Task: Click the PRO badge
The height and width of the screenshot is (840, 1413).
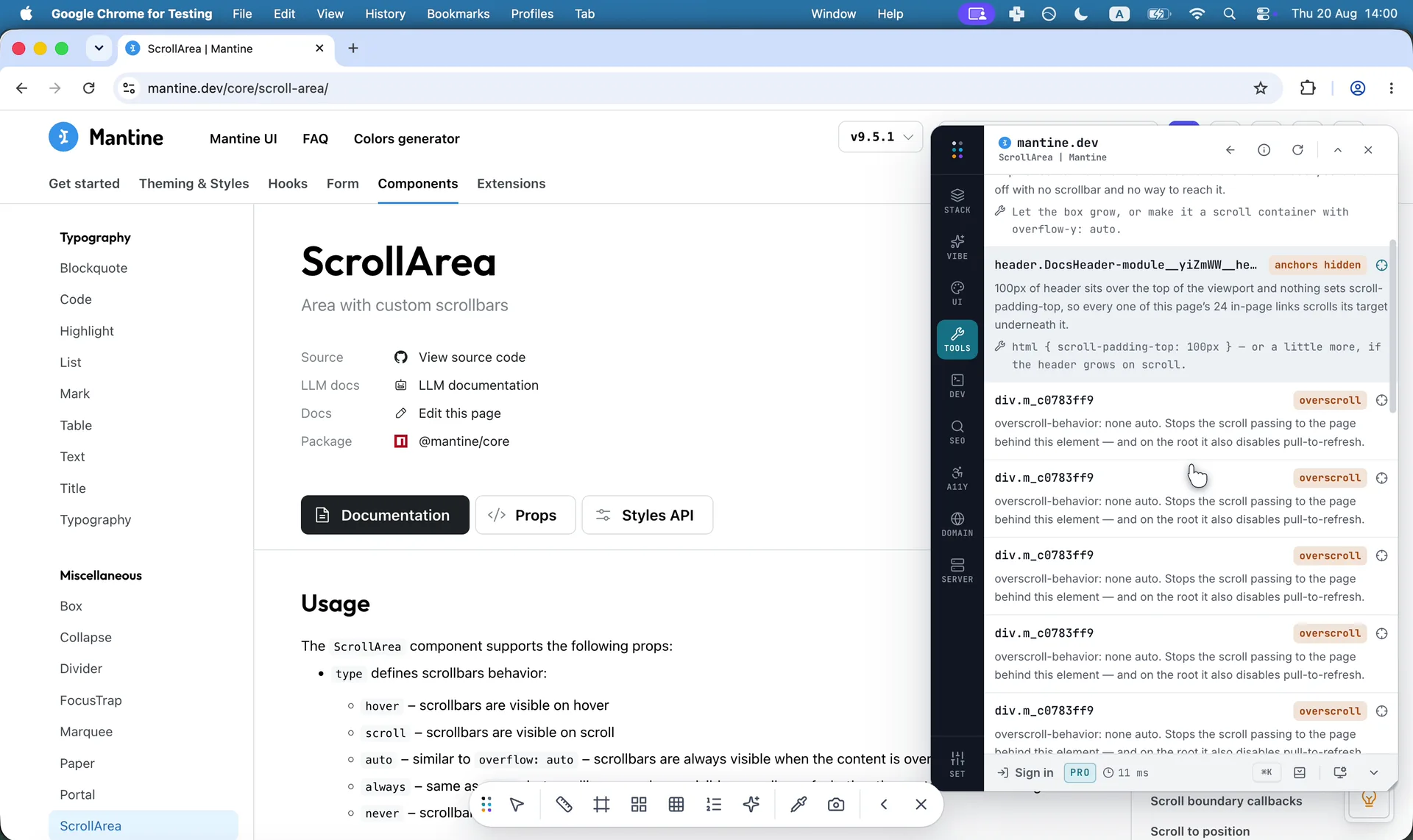Action: 1079,772
